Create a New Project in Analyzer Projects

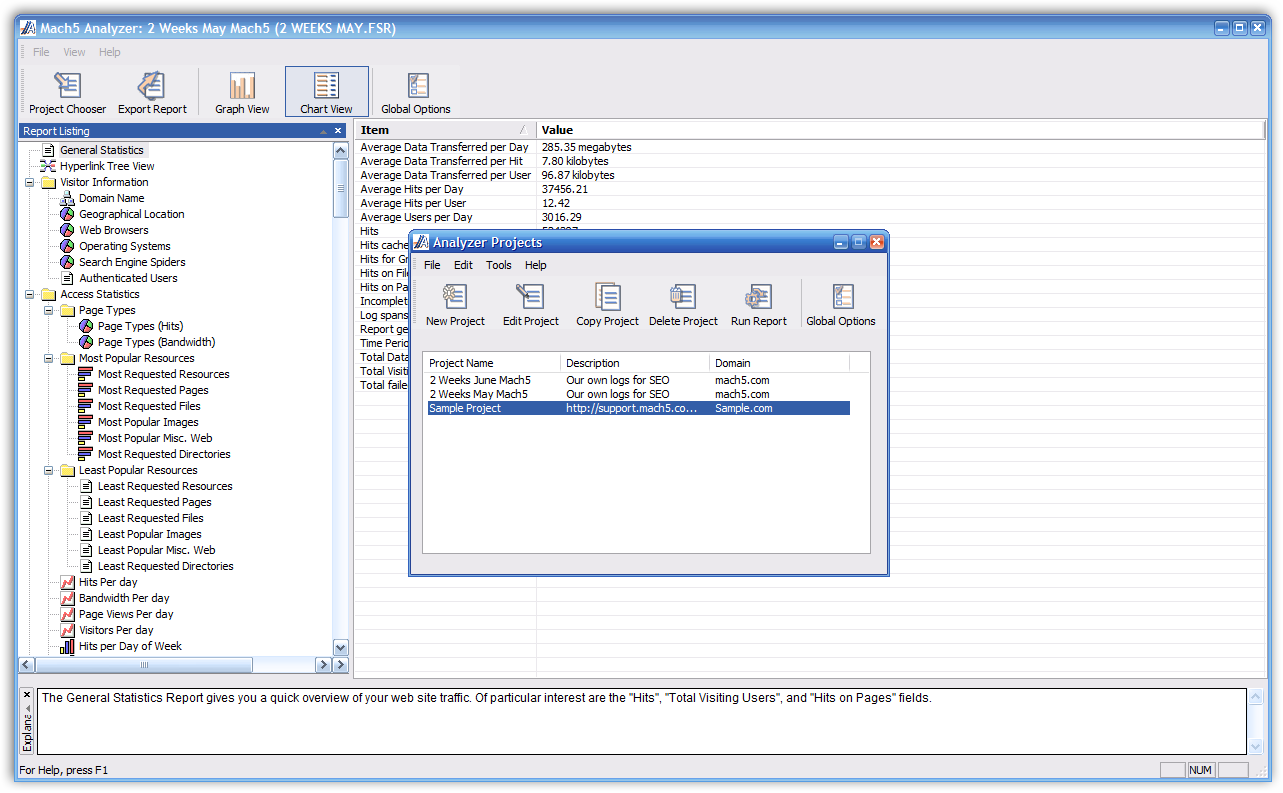click(455, 304)
